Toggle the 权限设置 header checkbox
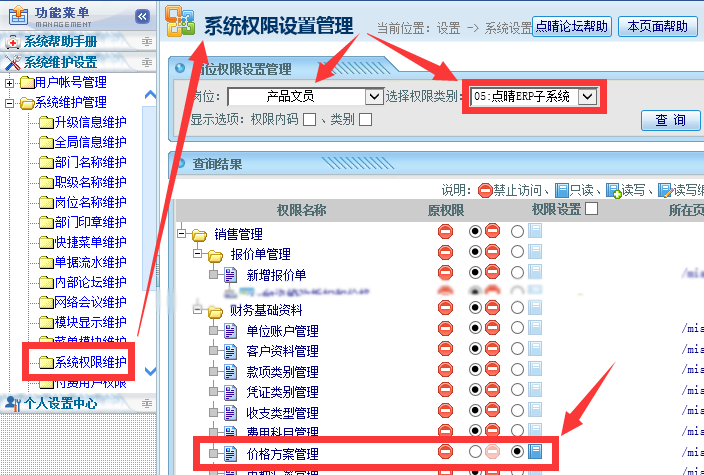 592,209
